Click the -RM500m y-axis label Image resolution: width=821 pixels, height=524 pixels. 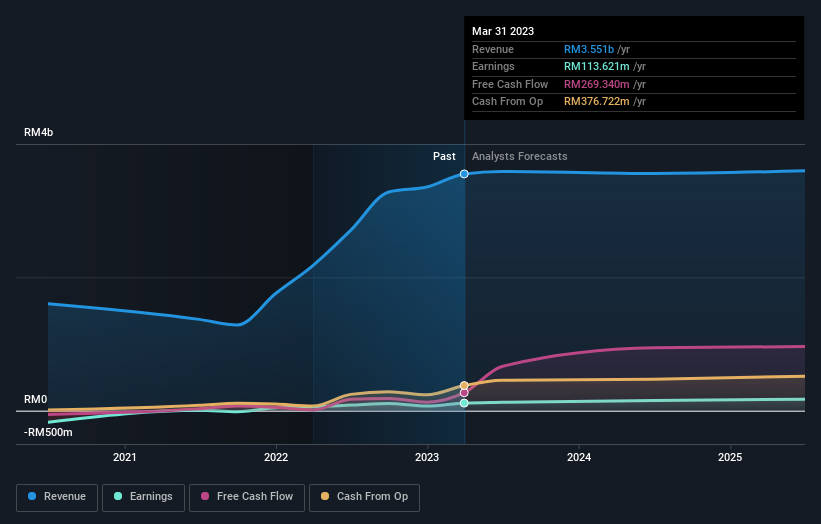point(48,432)
